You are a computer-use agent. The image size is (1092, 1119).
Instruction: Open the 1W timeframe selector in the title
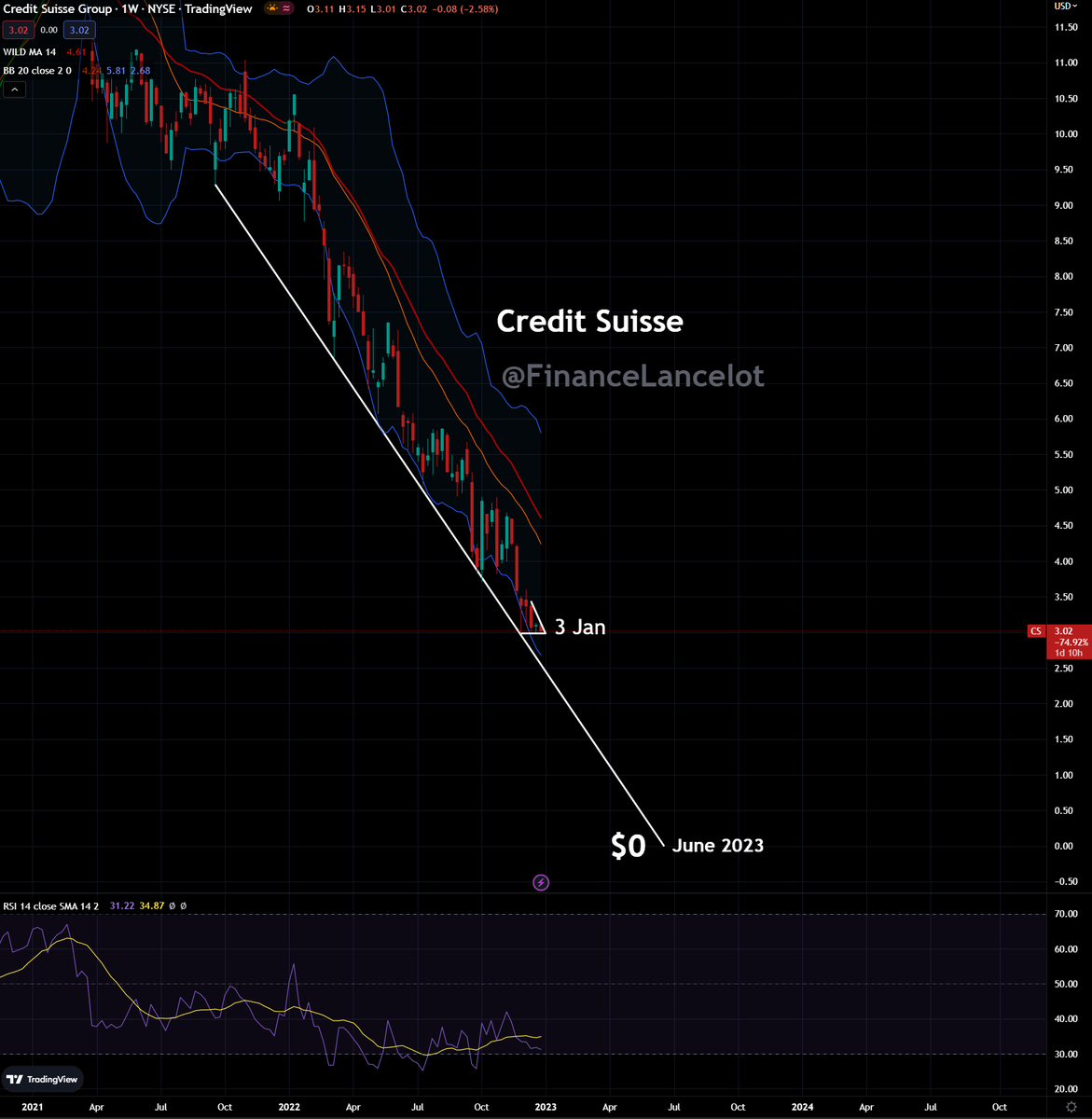tap(129, 8)
